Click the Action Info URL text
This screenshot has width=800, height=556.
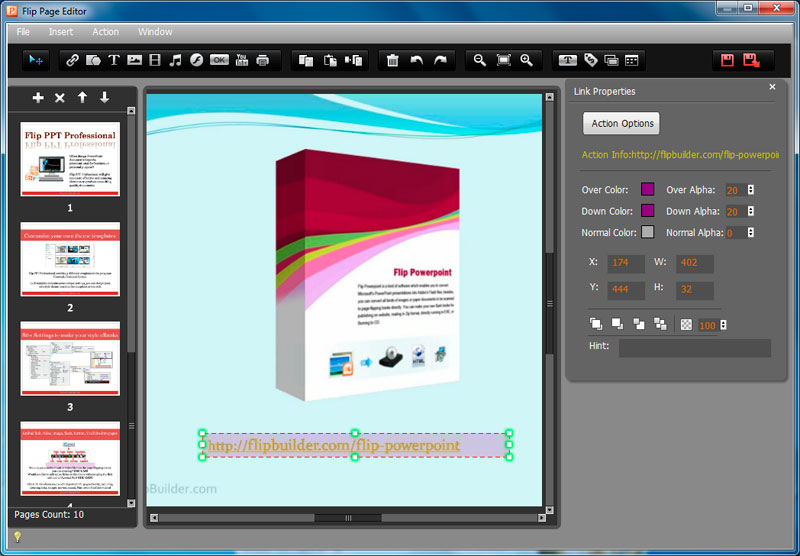click(x=680, y=155)
